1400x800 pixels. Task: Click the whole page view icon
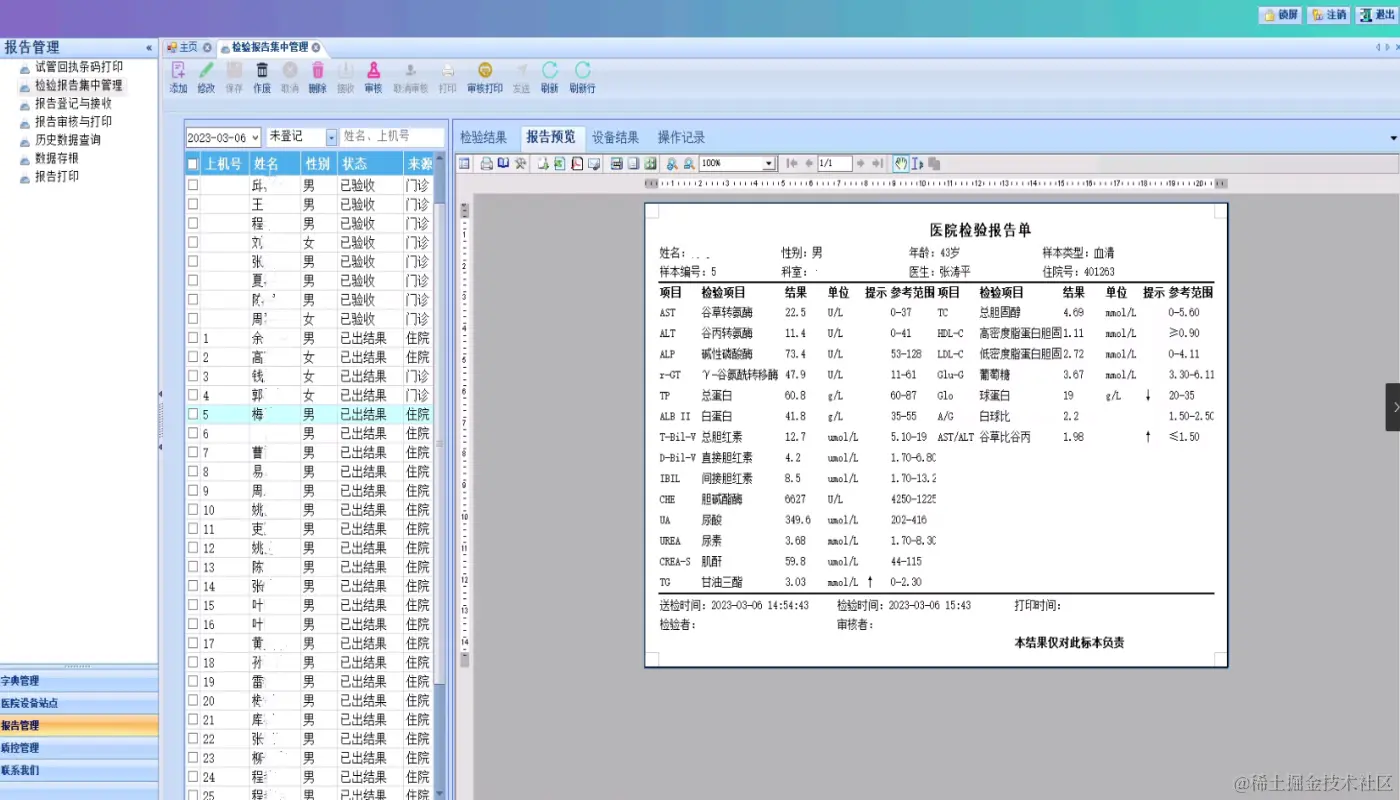pyautogui.click(x=633, y=164)
